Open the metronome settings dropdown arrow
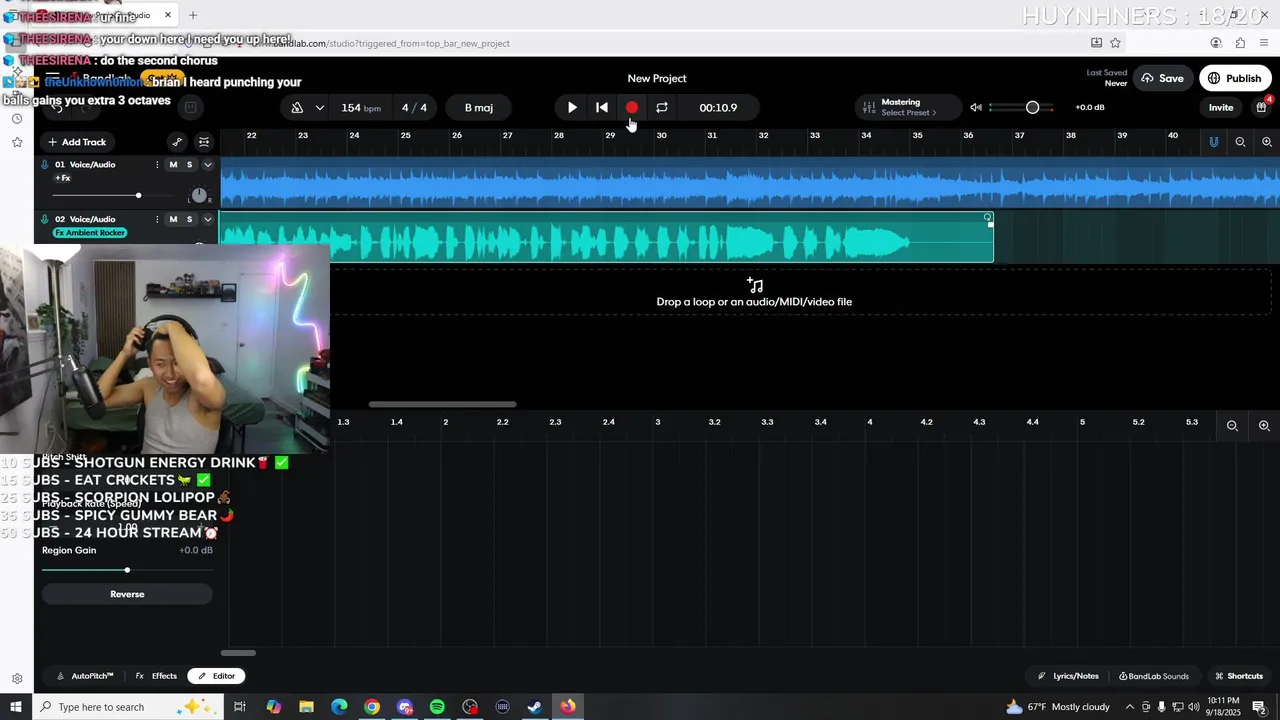Viewport: 1280px width, 720px height. click(x=319, y=108)
